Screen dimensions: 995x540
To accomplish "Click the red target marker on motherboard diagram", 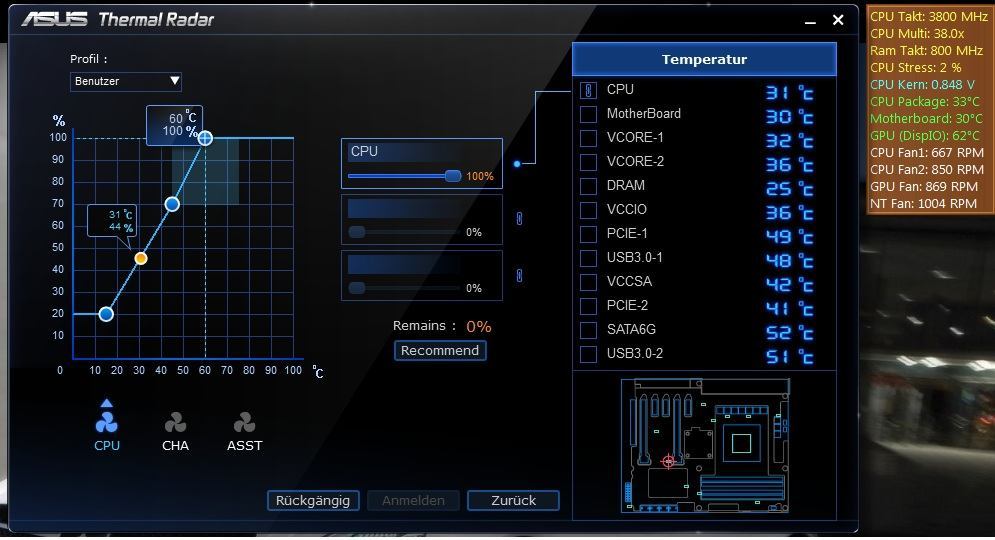I will click(668, 461).
